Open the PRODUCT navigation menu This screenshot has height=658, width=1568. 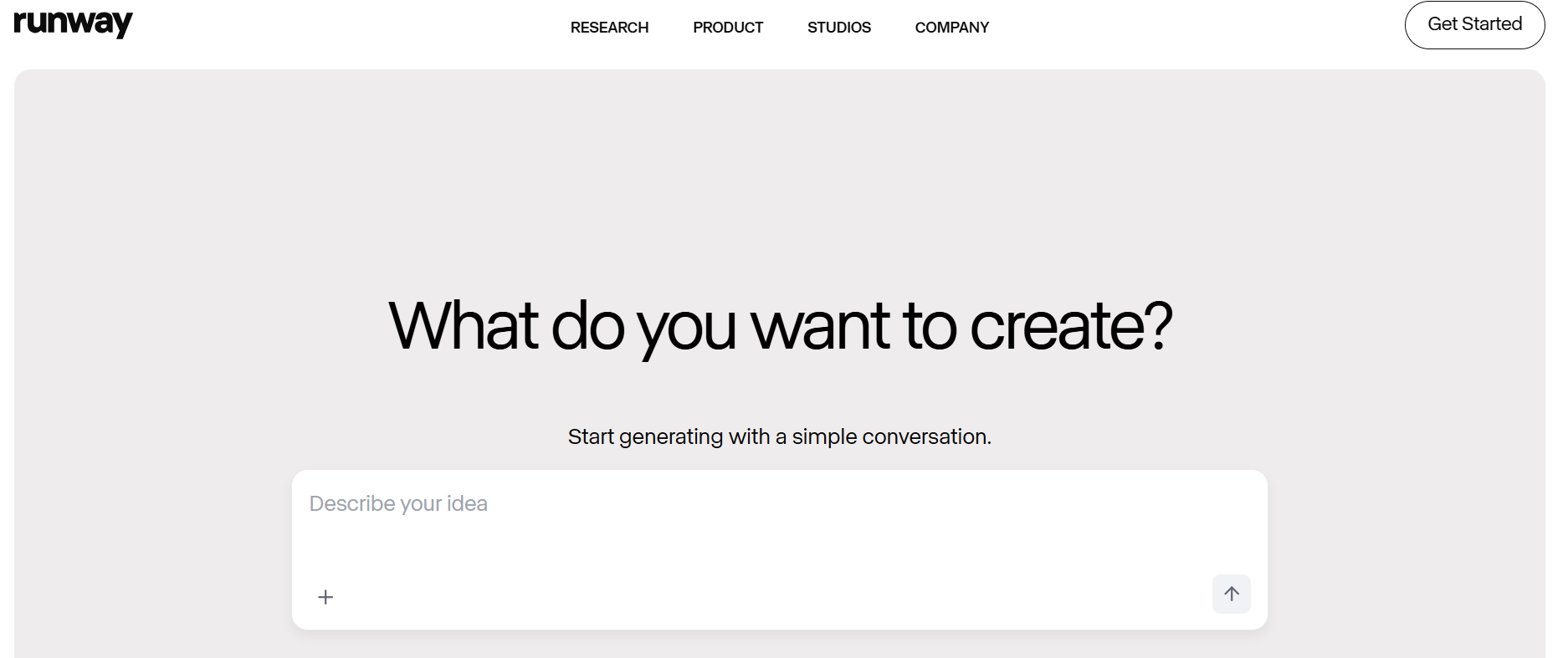[728, 28]
